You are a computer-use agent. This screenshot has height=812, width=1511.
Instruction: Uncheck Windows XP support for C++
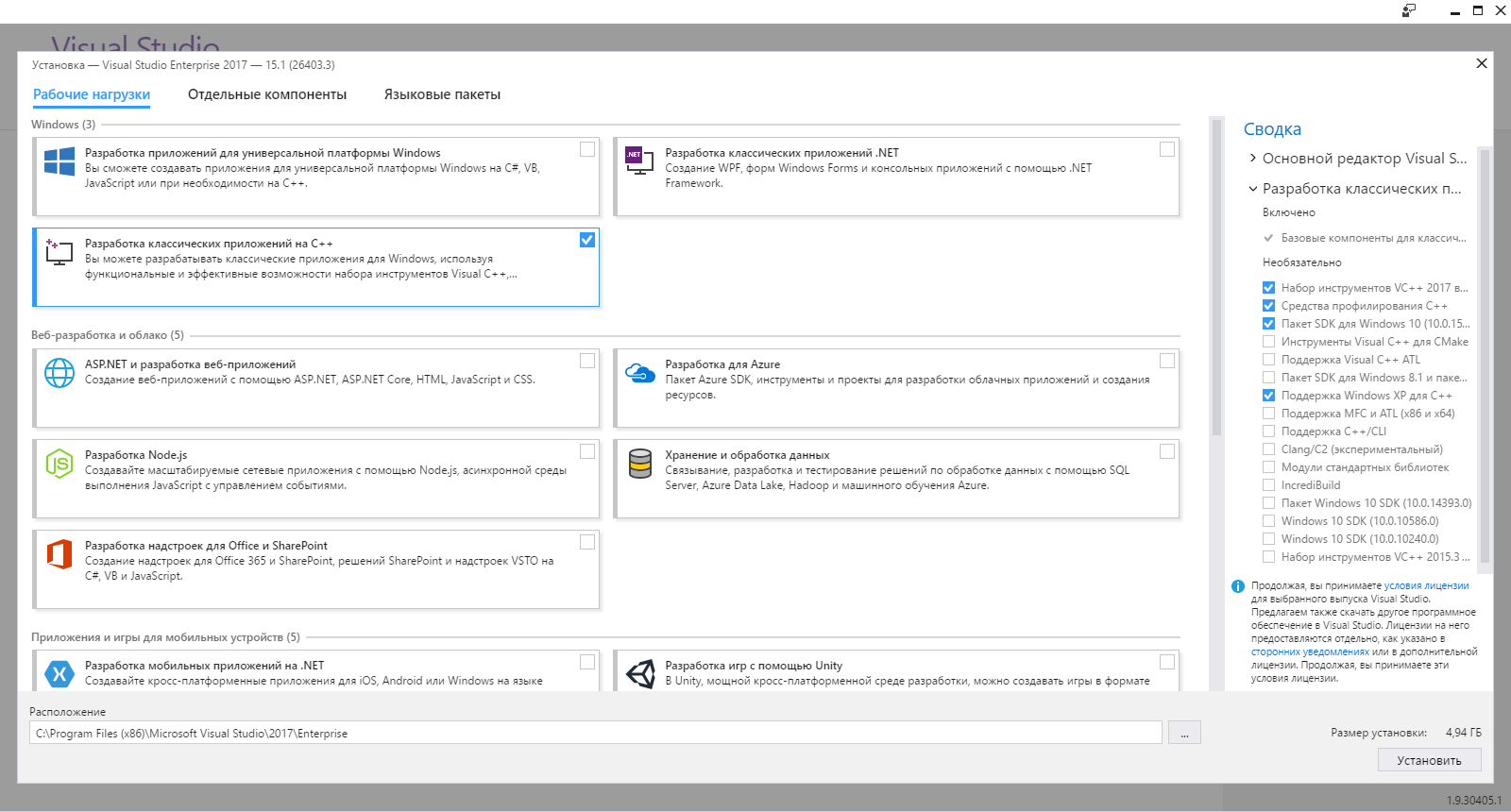pyautogui.click(x=1268, y=396)
